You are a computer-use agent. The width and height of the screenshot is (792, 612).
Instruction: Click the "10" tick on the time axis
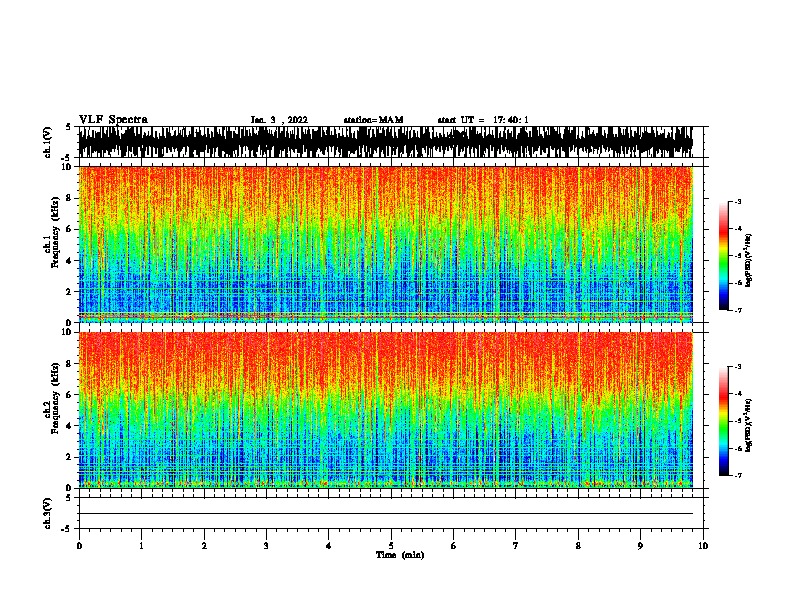tap(703, 546)
